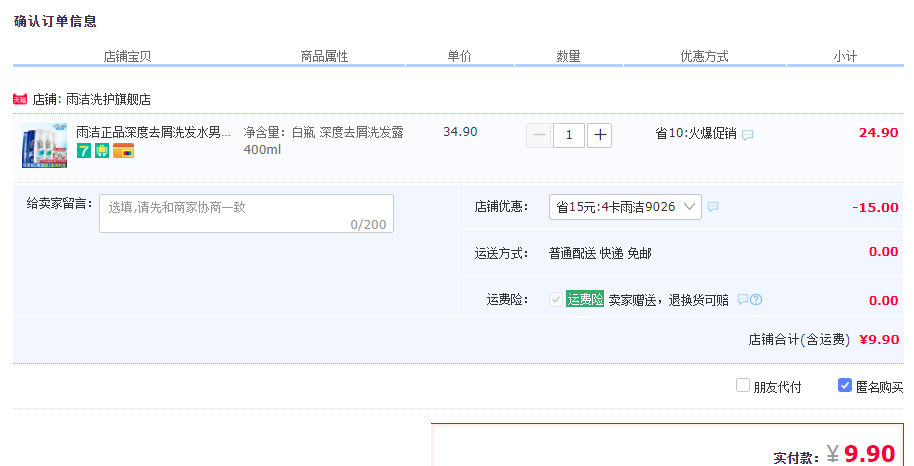Open the 火爆促销 promotion comment bubble icon
Screen dimensions: 914x466
pyautogui.click(x=747, y=135)
